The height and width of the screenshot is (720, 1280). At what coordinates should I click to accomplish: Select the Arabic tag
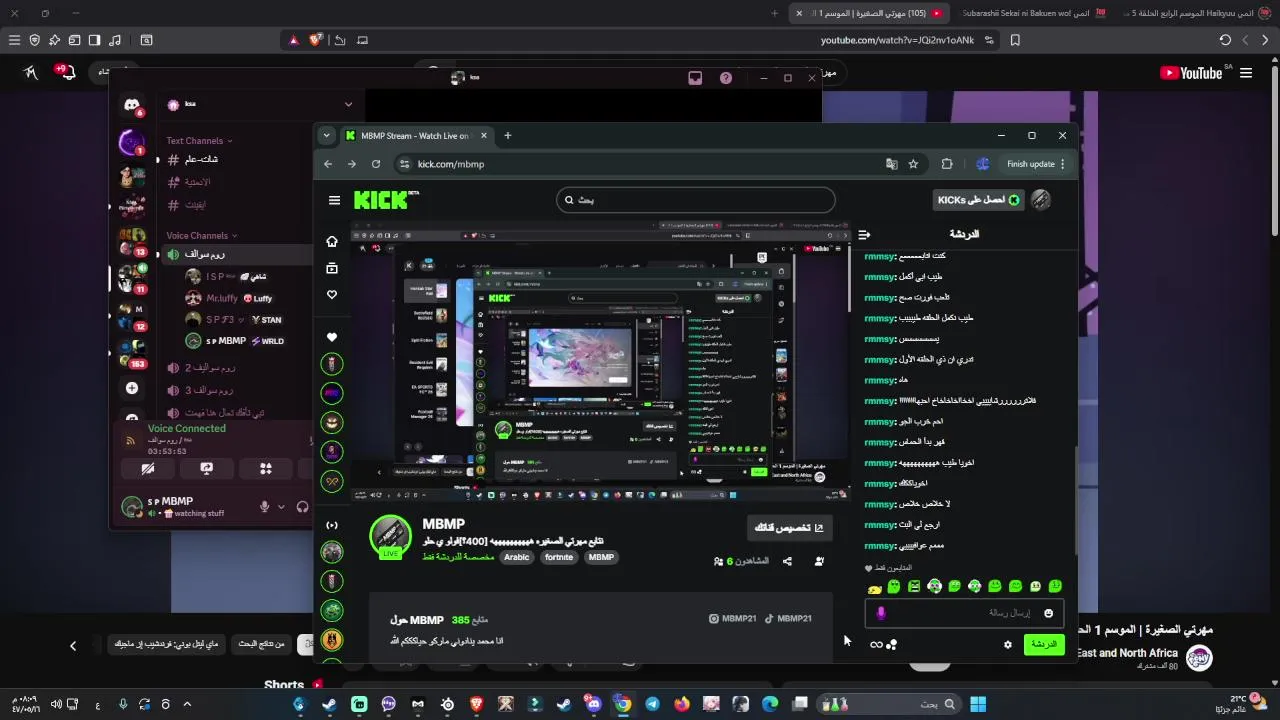click(x=517, y=557)
